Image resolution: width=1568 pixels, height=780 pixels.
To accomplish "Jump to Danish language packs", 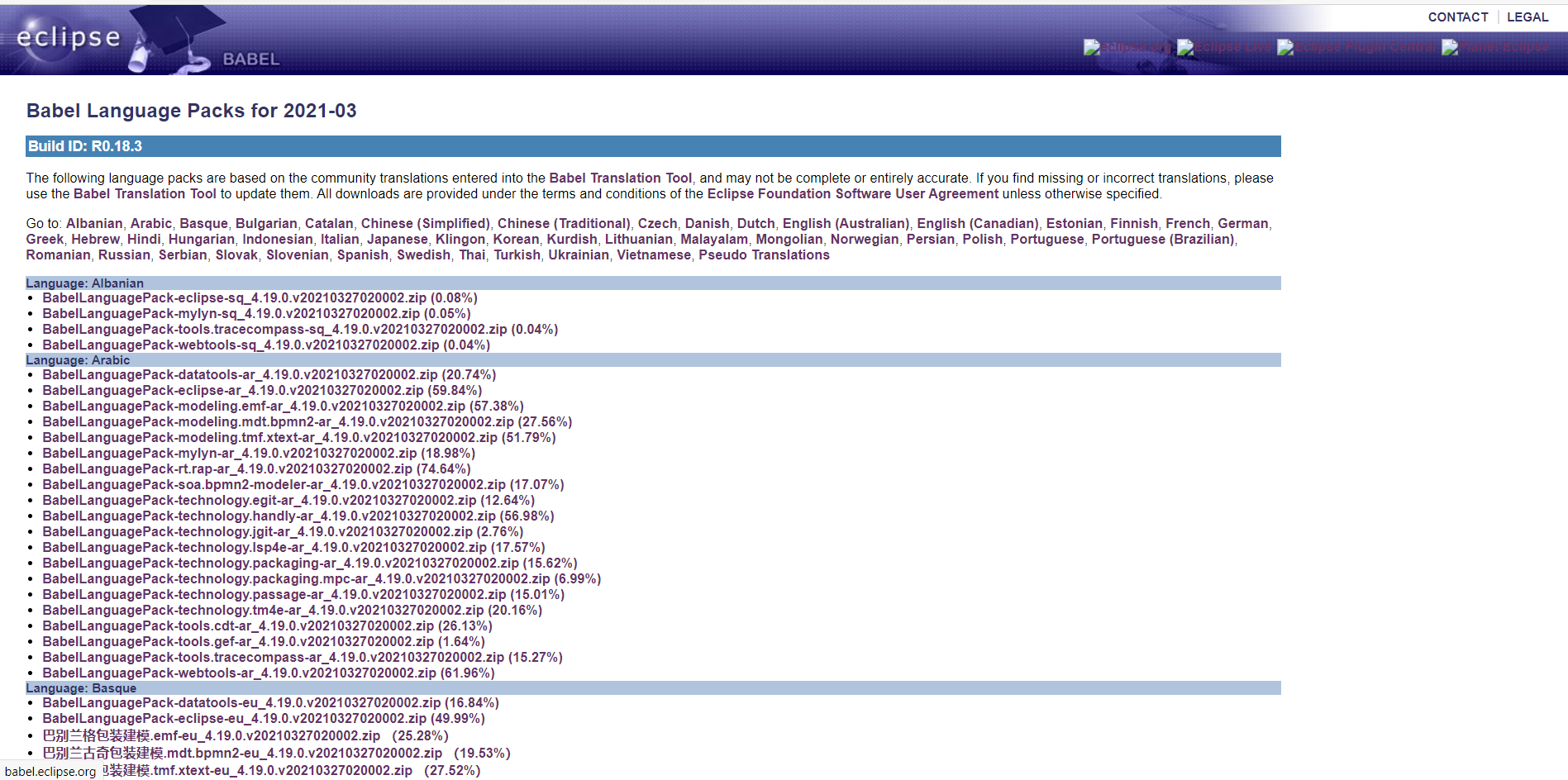I will [x=707, y=224].
